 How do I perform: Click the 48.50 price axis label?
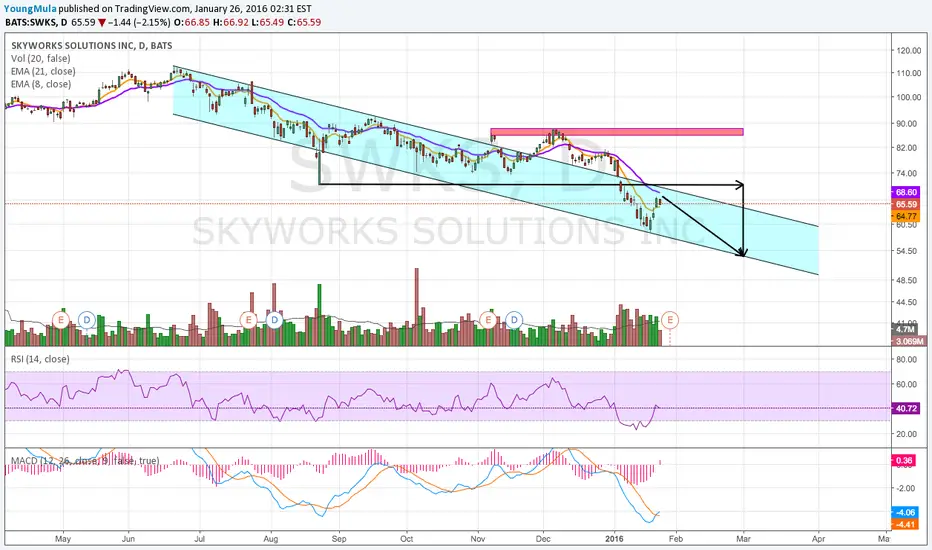pos(906,280)
